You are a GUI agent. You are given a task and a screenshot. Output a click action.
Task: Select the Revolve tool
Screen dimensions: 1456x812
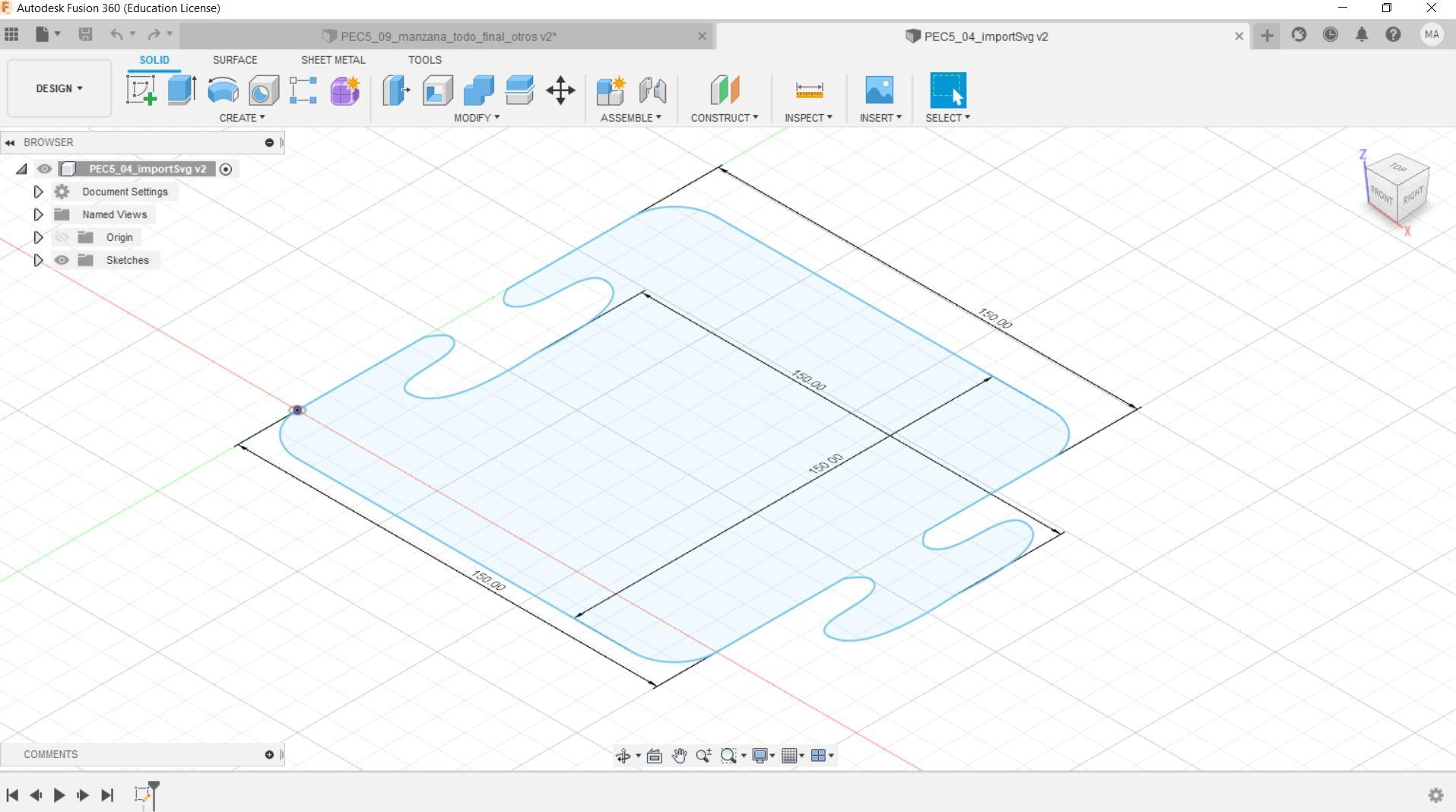(x=223, y=90)
